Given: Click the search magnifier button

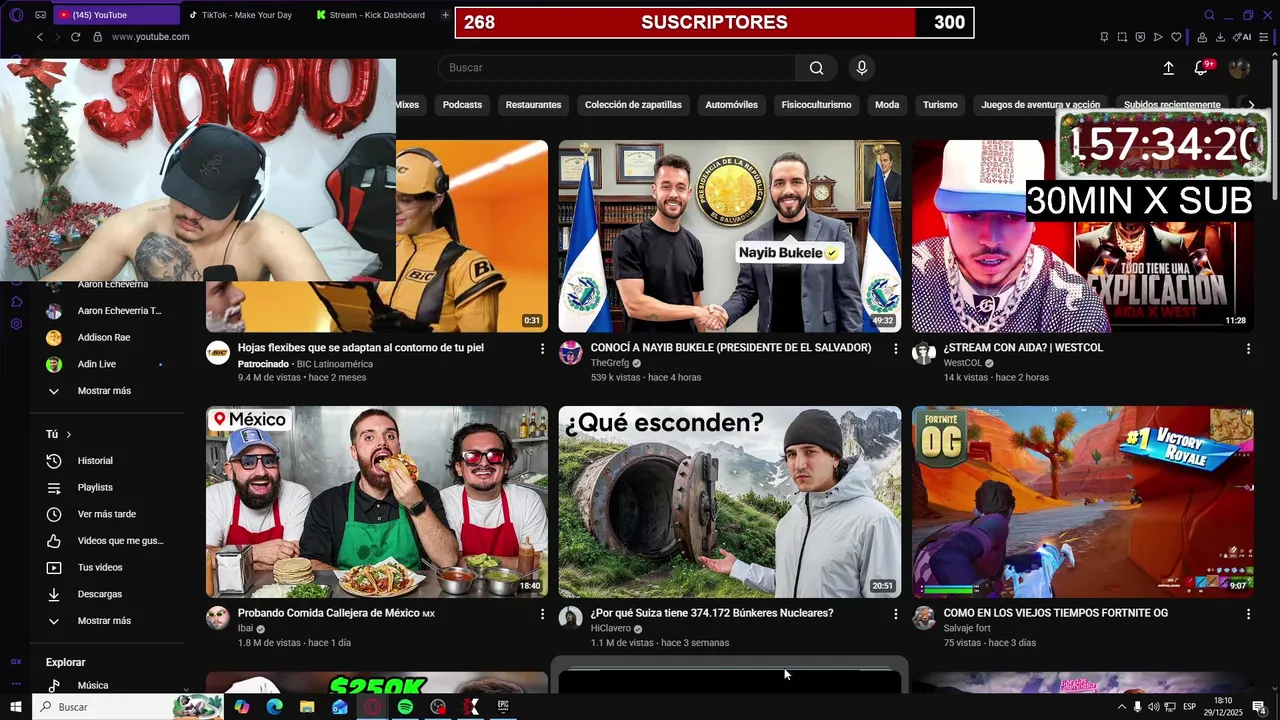Looking at the screenshot, I should pyautogui.click(x=817, y=68).
